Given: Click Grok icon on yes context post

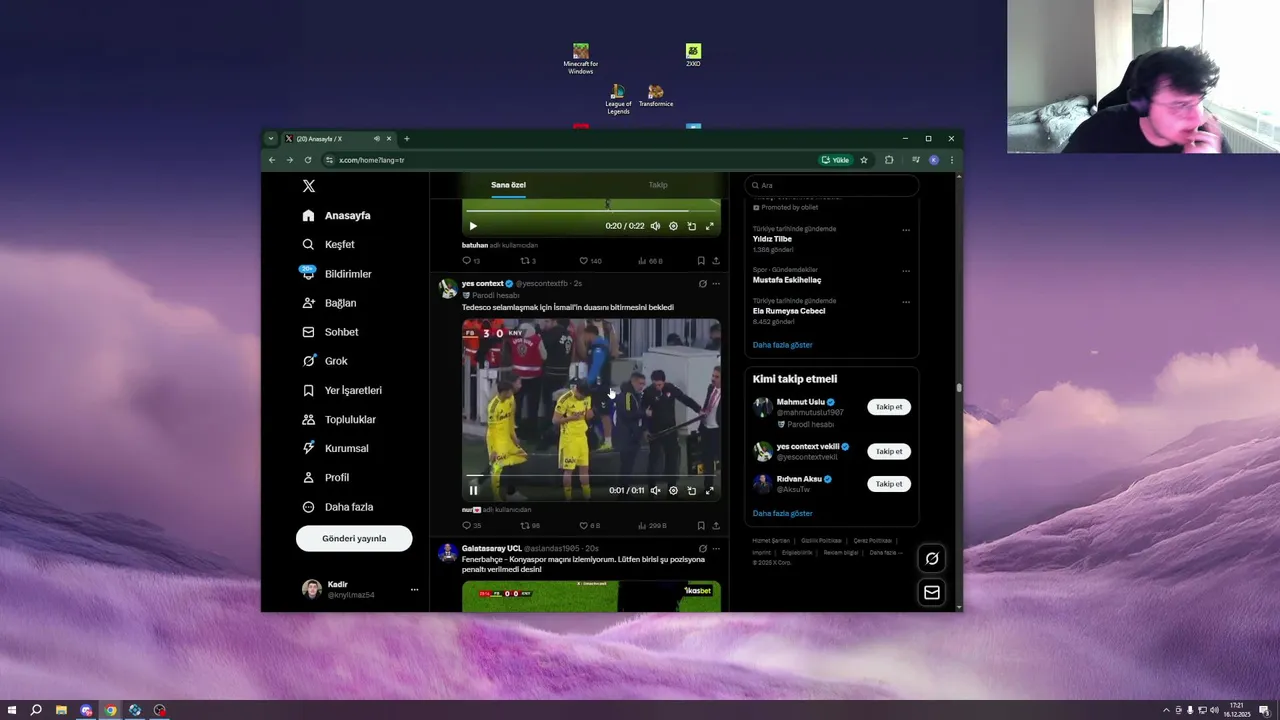Looking at the screenshot, I should coord(703,284).
